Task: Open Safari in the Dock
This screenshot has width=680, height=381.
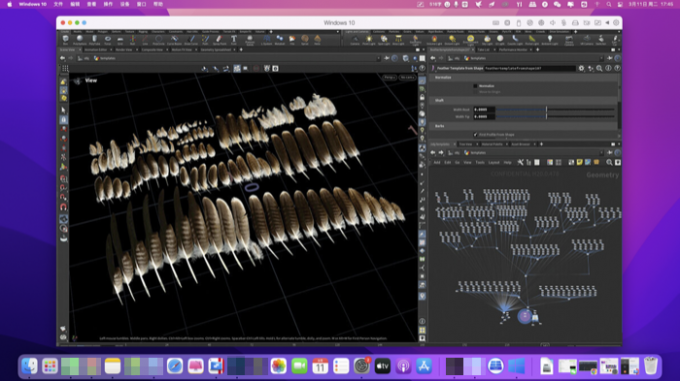Action: click(x=175, y=366)
